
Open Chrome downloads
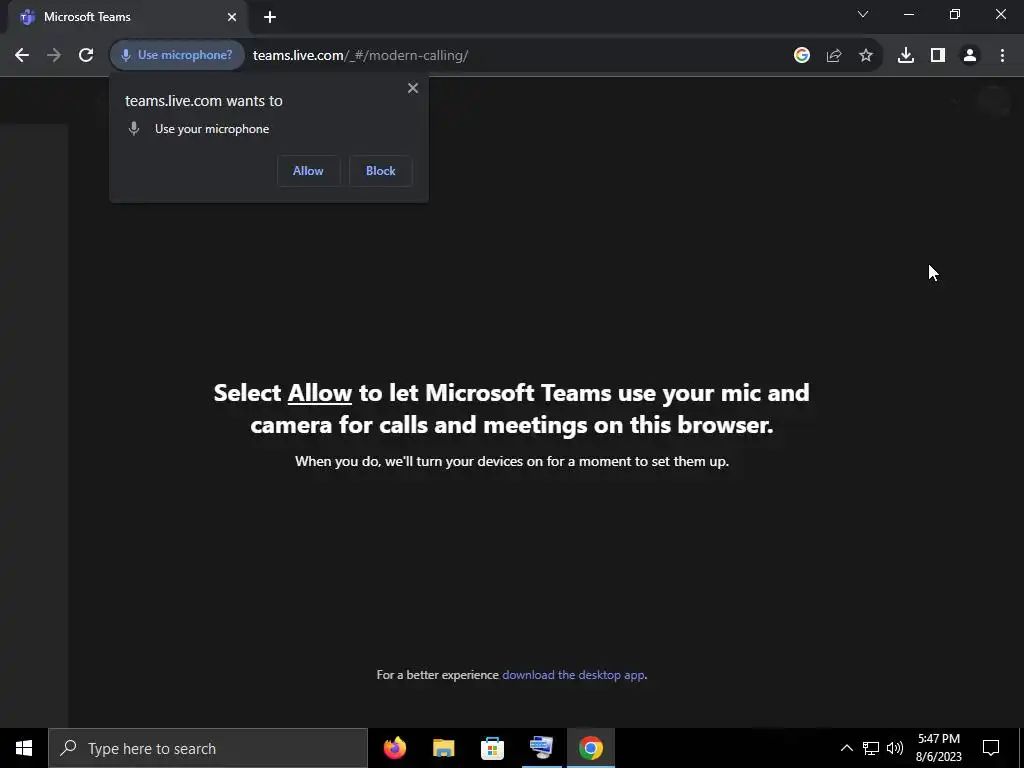[906, 56]
